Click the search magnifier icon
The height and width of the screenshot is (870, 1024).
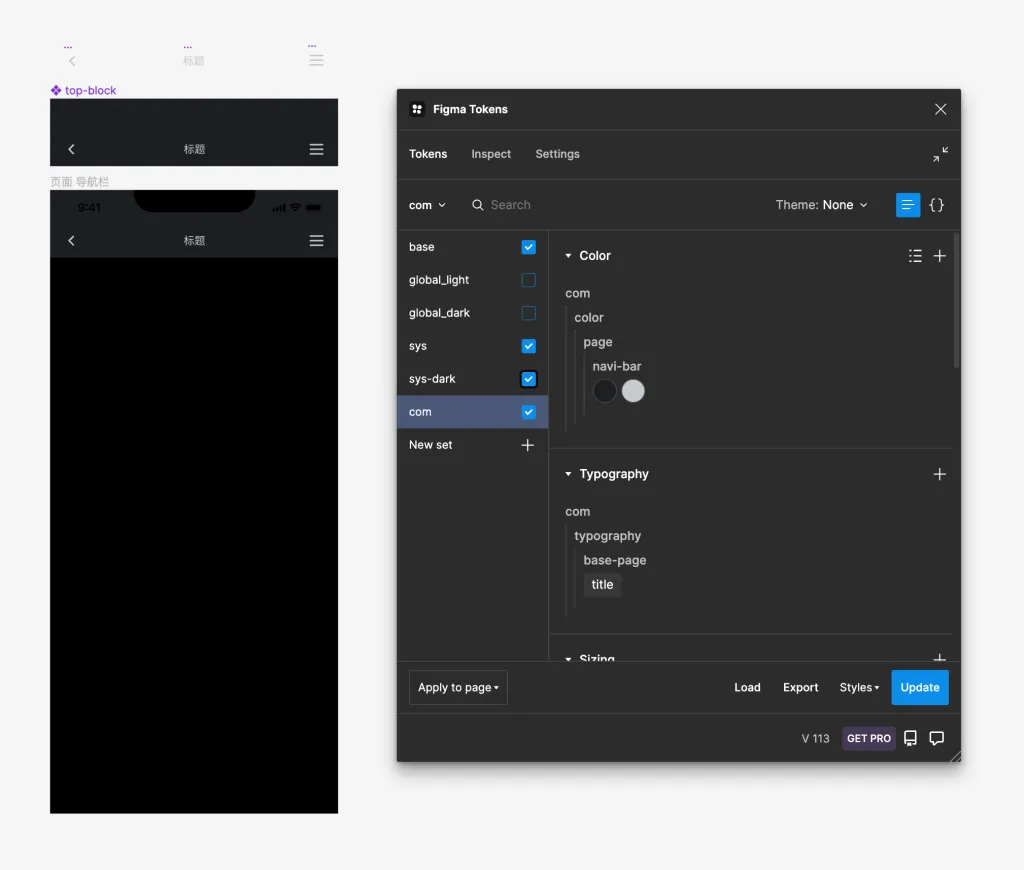click(477, 205)
